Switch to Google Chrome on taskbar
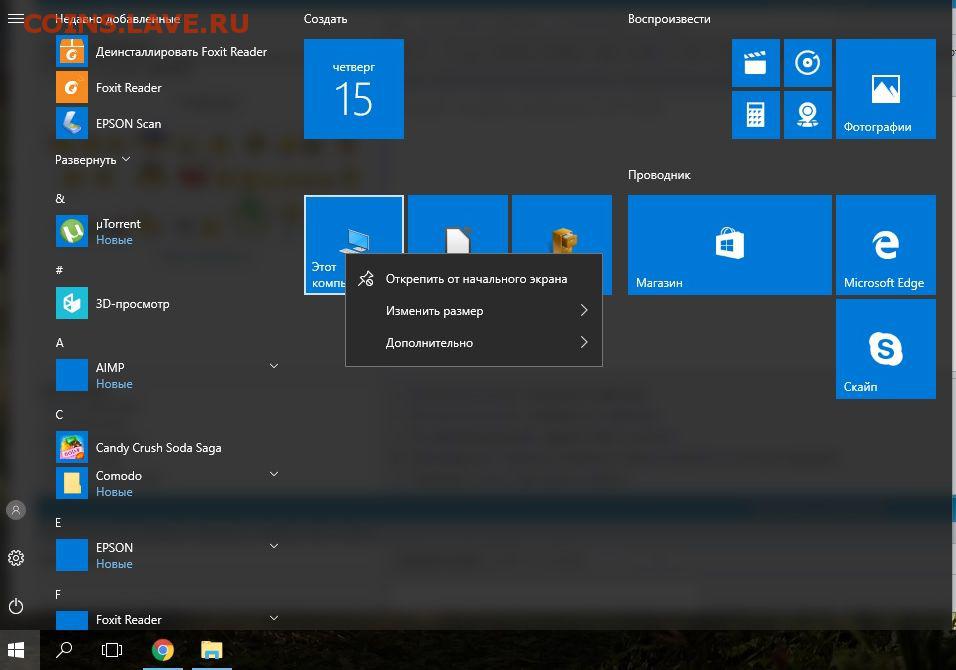The image size is (956, 670). [x=163, y=650]
